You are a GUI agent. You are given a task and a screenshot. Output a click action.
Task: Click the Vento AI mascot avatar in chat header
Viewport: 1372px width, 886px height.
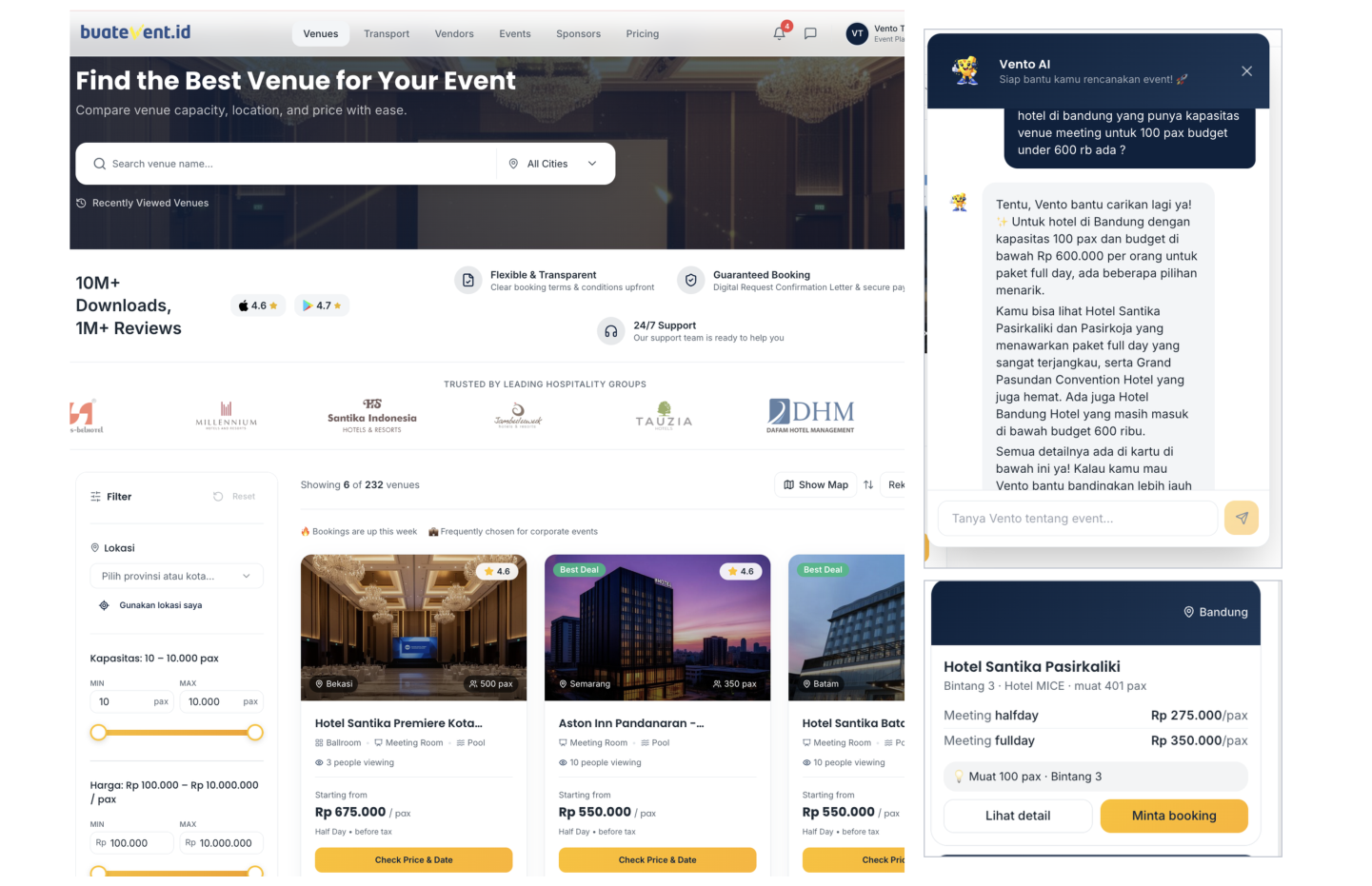(966, 70)
